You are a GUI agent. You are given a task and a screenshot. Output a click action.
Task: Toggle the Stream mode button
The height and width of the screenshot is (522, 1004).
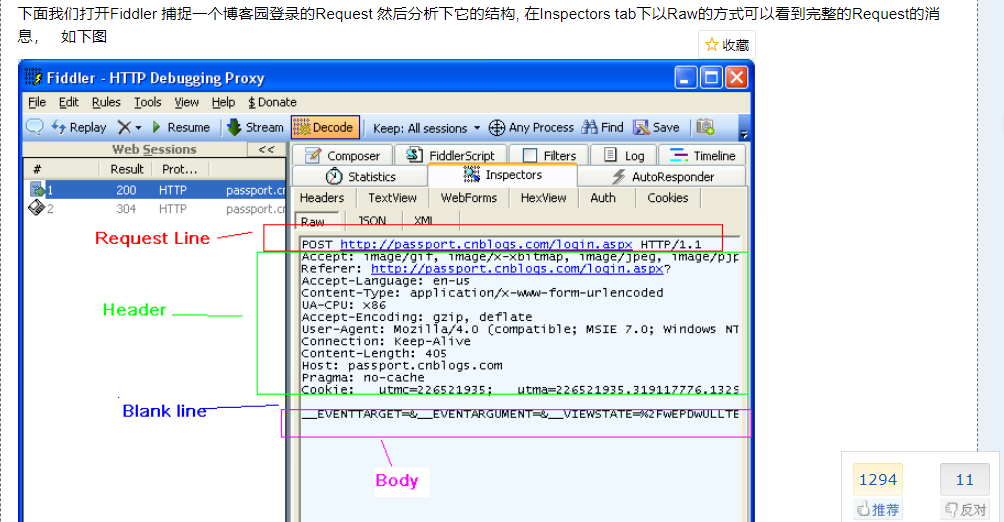pyautogui.click(x=255, y=127)
